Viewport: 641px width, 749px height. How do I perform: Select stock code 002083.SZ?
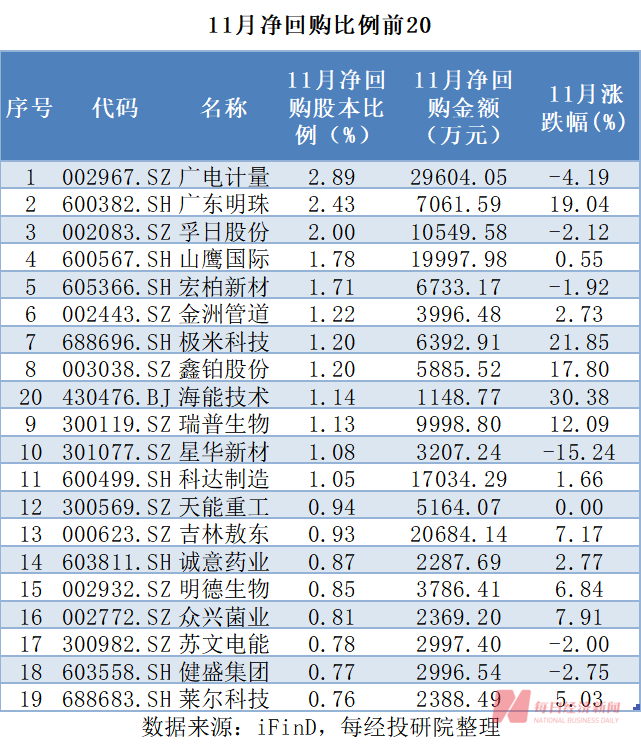(117, 232)
